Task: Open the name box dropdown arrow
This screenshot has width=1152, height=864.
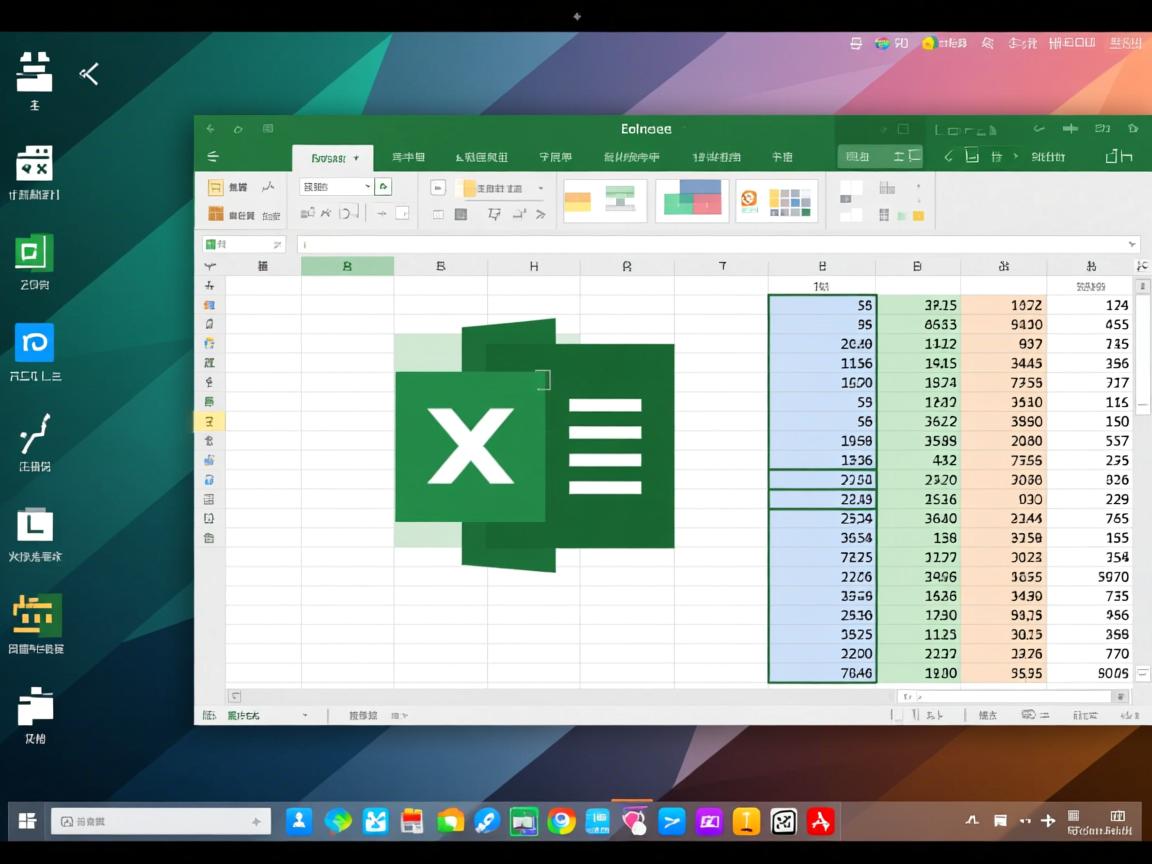Action: (277, 245)
